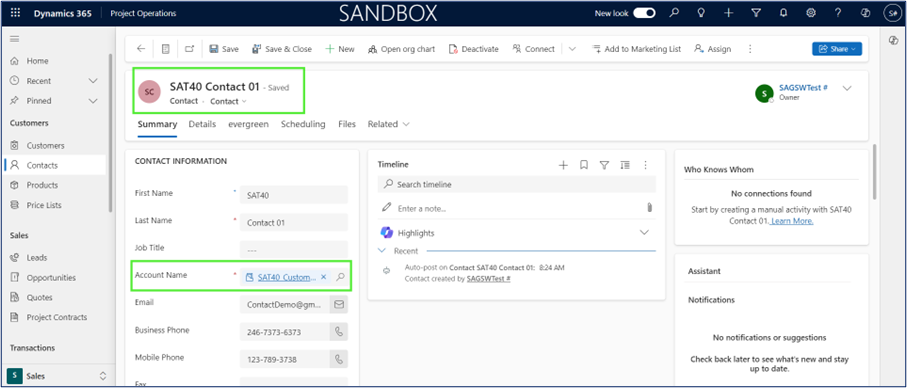Open the notifications bell icon

click(x=783, y=13)
